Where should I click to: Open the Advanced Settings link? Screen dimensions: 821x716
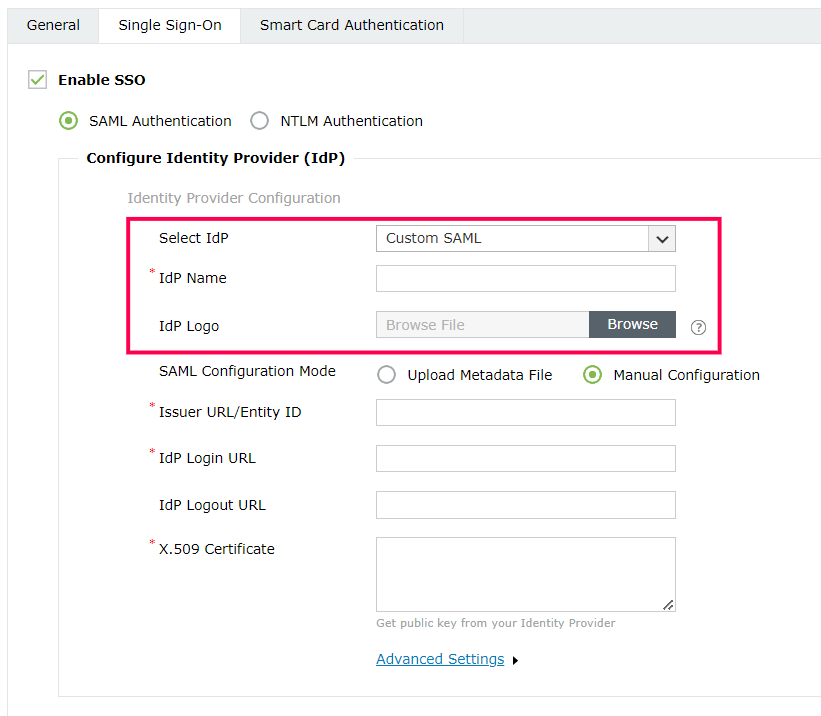[x=440, y=659]
